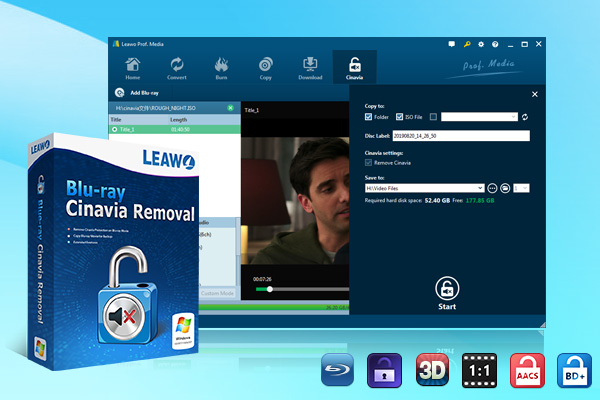Click the key registration icon
600x400 pixels.
pyautogui.click(x=467, y=44)
